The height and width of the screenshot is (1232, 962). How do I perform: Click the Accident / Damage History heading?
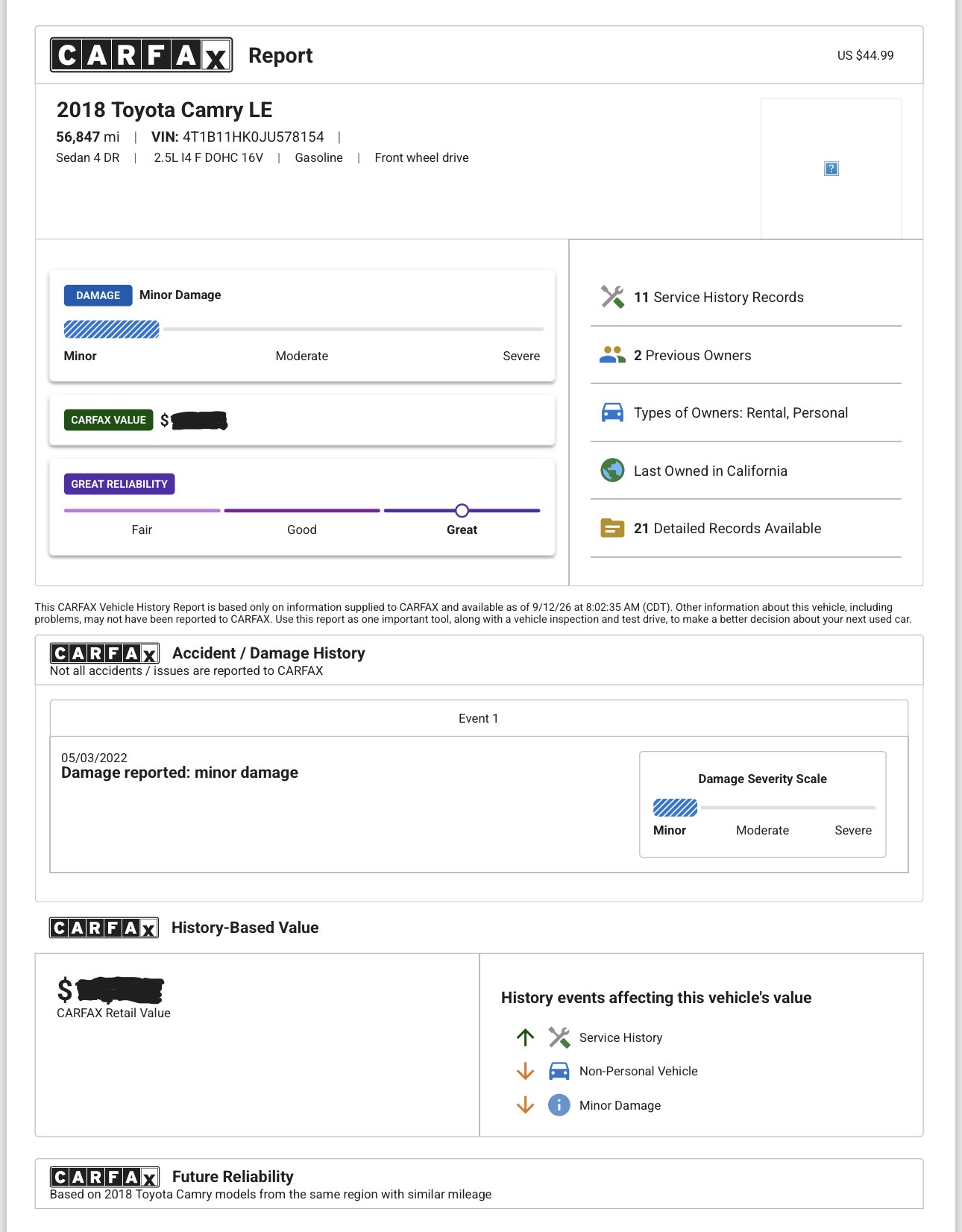point(269,653)
